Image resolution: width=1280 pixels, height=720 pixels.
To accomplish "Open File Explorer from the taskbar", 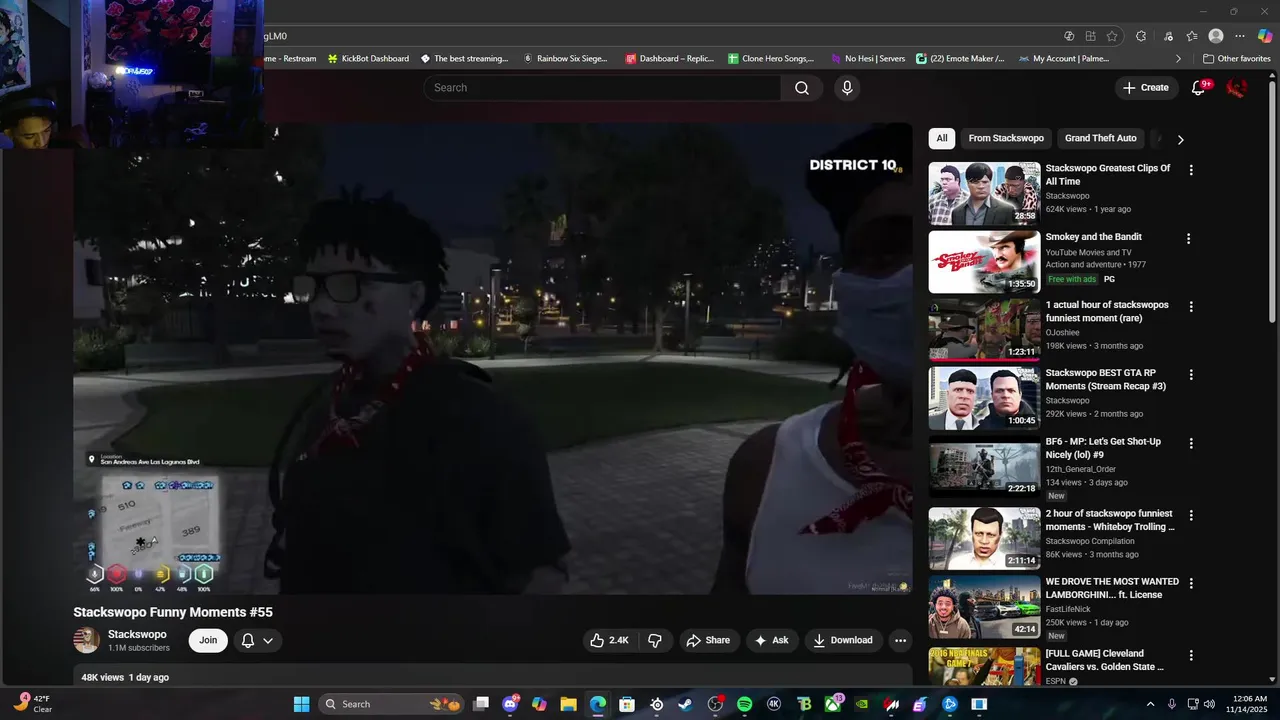I will click(x=568, y=704).
